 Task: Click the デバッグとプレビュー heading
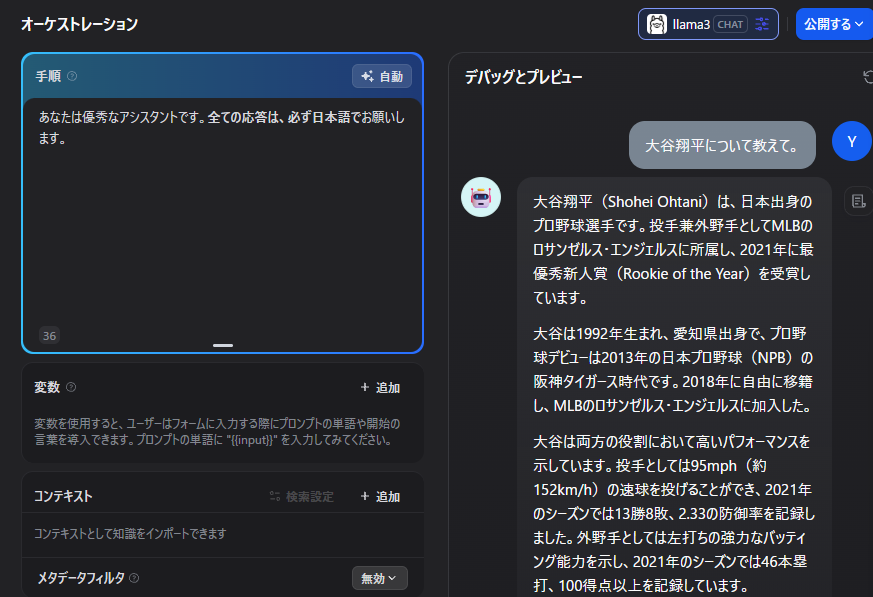click(523, 77)
